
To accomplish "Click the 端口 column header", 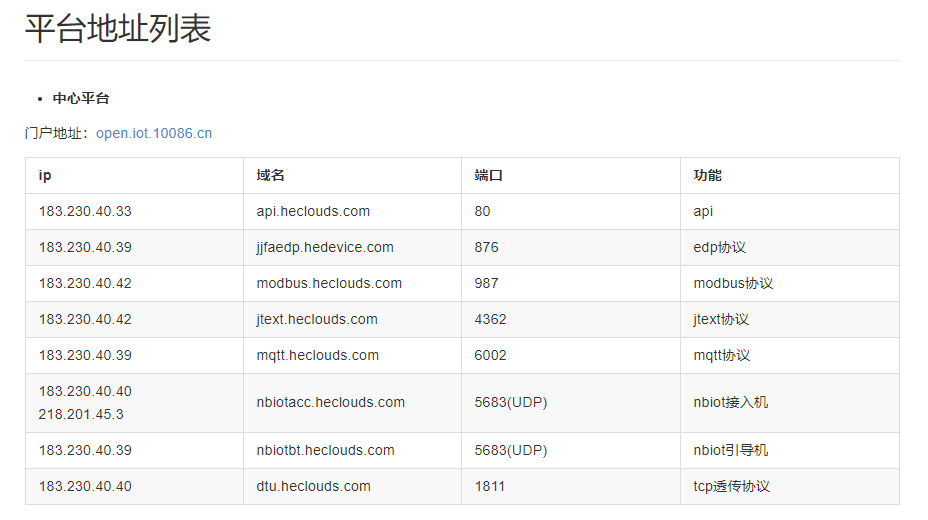I will [488, 175].
